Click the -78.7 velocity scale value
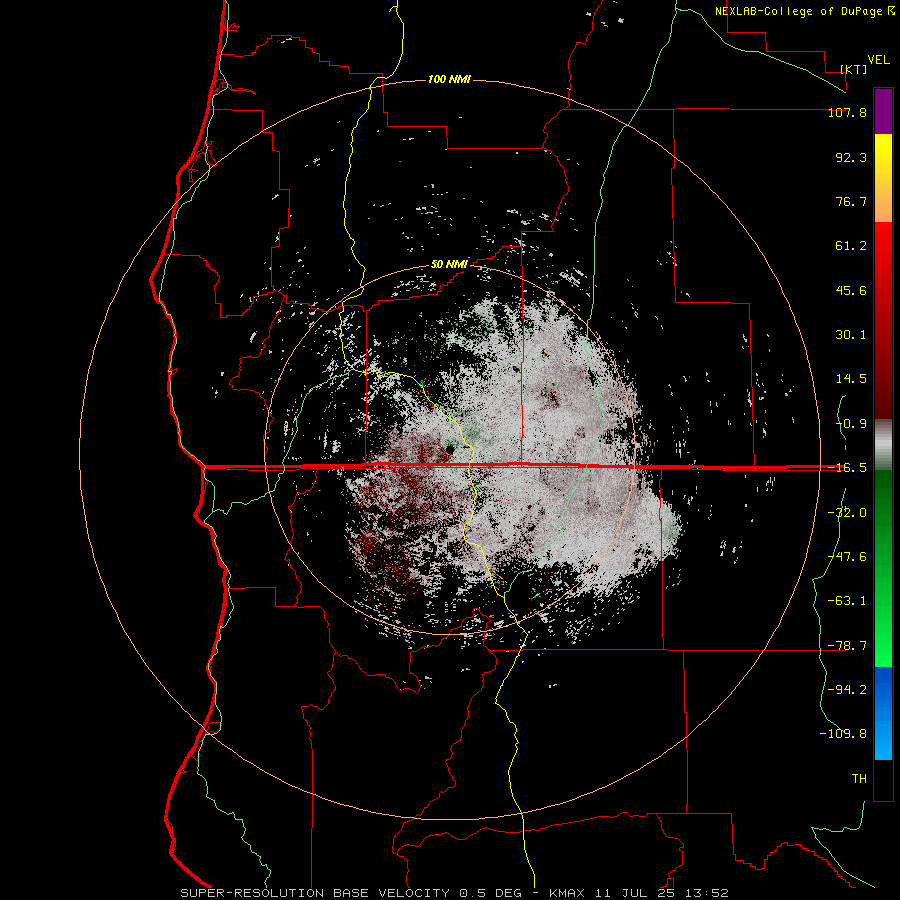900x900 pixels. coord(847,646)
